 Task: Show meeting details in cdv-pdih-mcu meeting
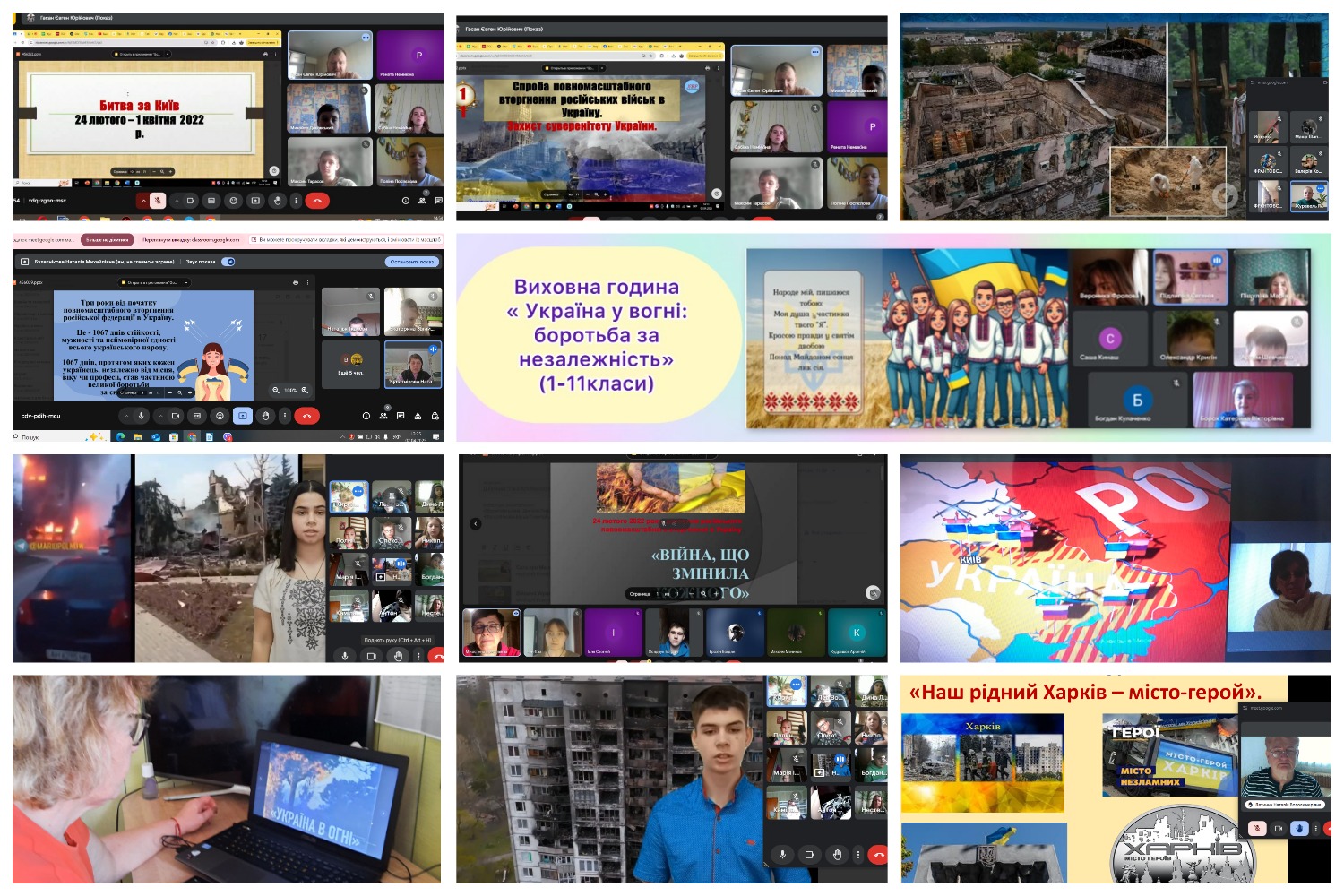pyautogui.click(x=366, y=416)
